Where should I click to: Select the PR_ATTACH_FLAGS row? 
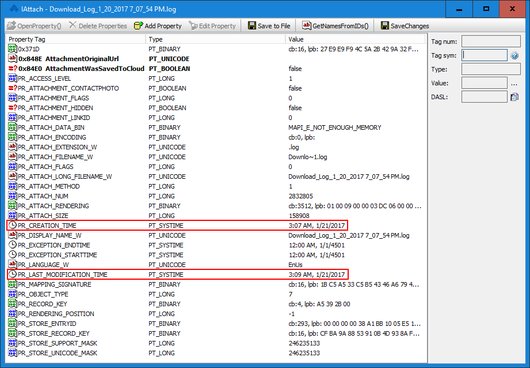pyautogui.click(x=216, y=167)
